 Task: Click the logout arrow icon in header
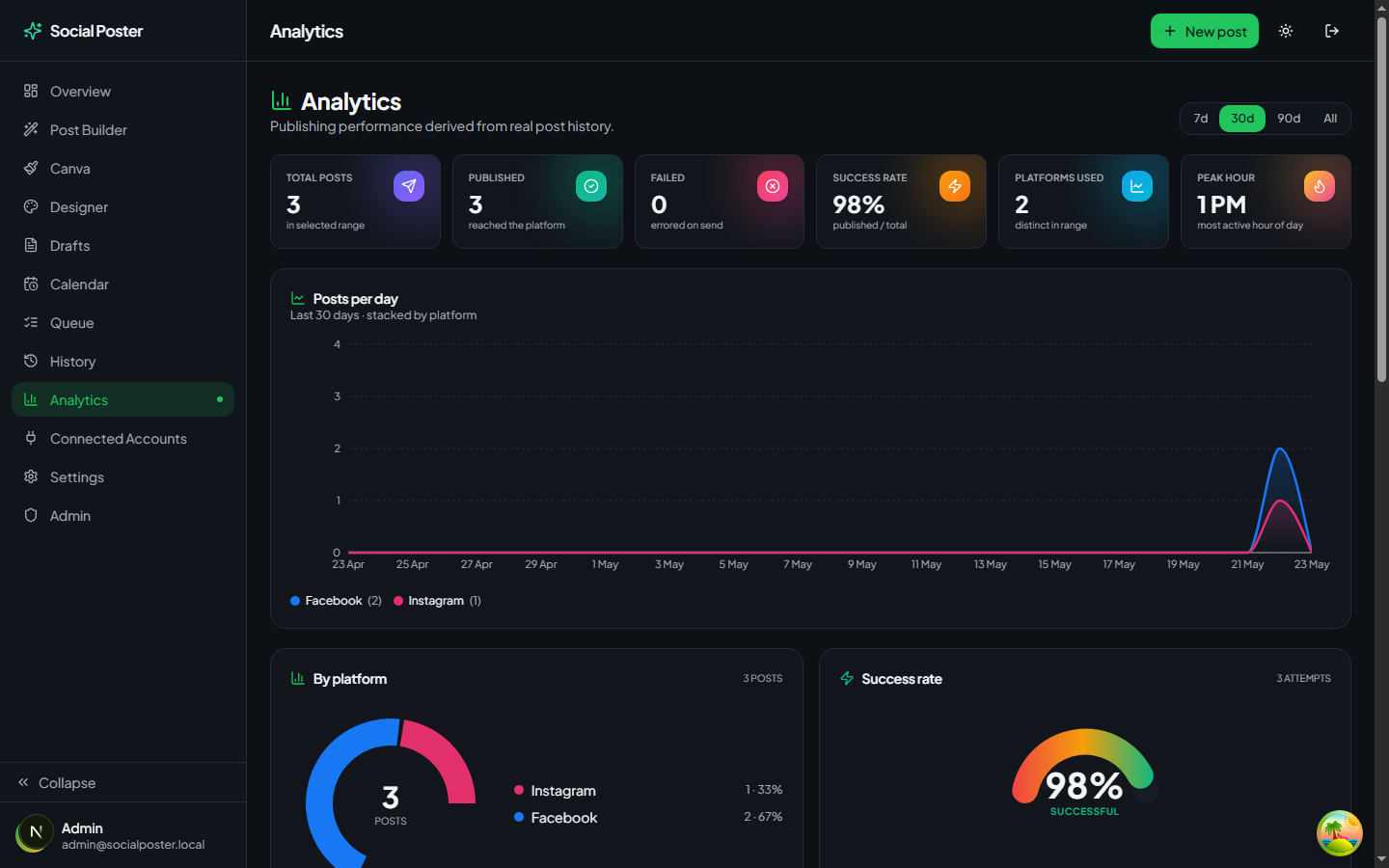[x=1332, y=31]
